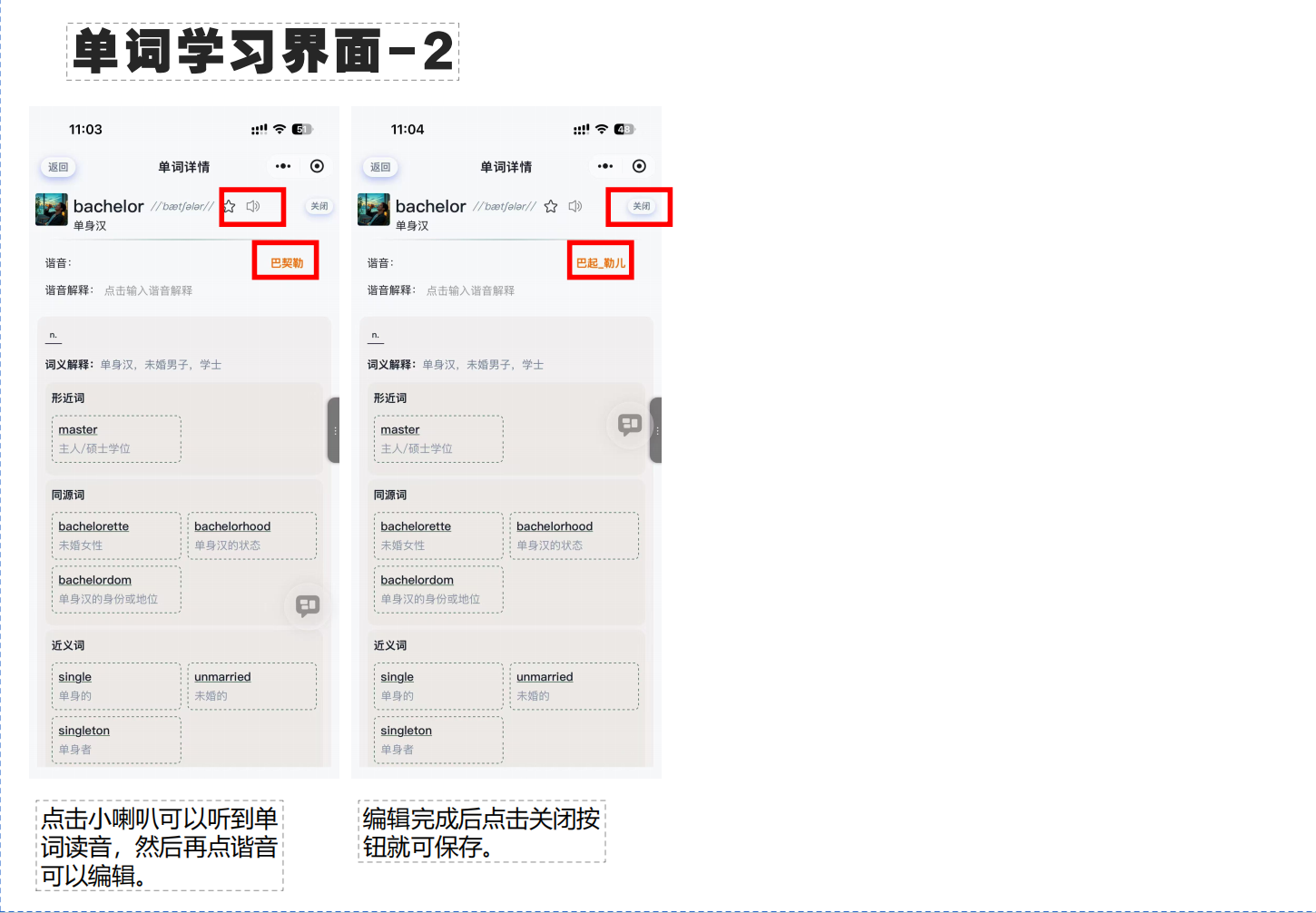Expand side drawer handle on left screen edge
Image resolution: width=1316 pixels, height=913 pixels.
(333, 430)
